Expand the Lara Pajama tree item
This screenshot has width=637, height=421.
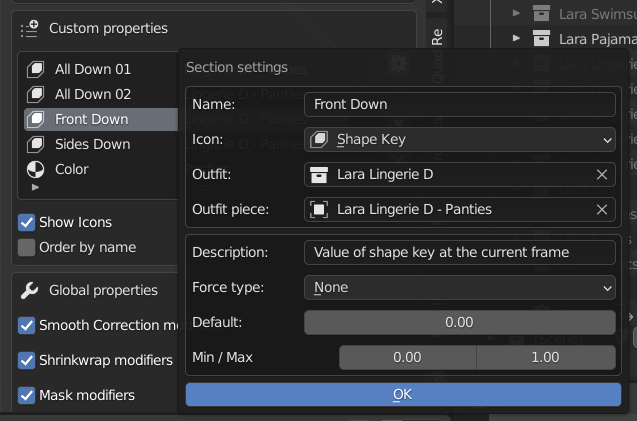517,39
